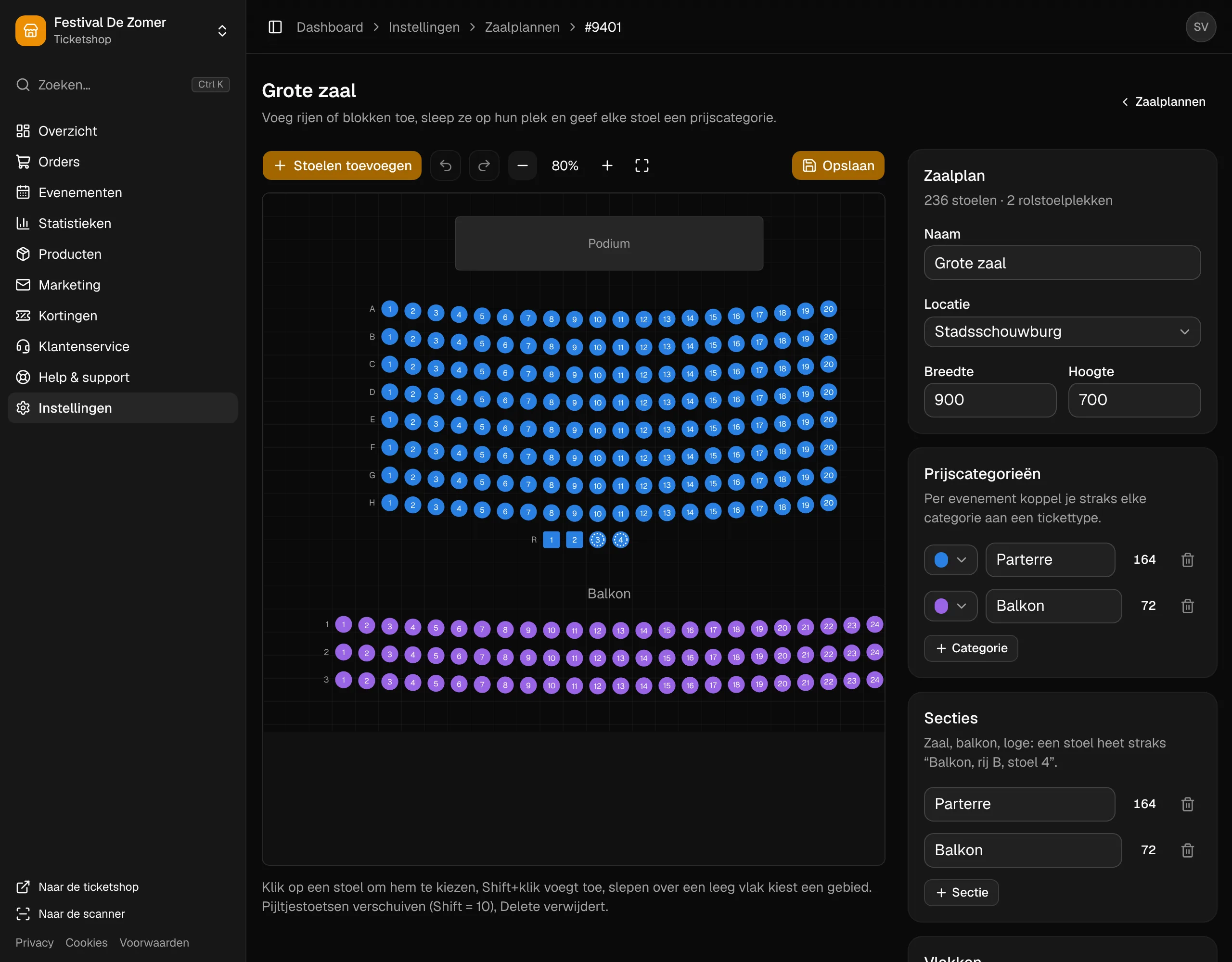Image resolution: width=1232 pixels, height=962 pixels.
Task: Click the Dashboard breadcrumb
Action: tap(330, 27)
